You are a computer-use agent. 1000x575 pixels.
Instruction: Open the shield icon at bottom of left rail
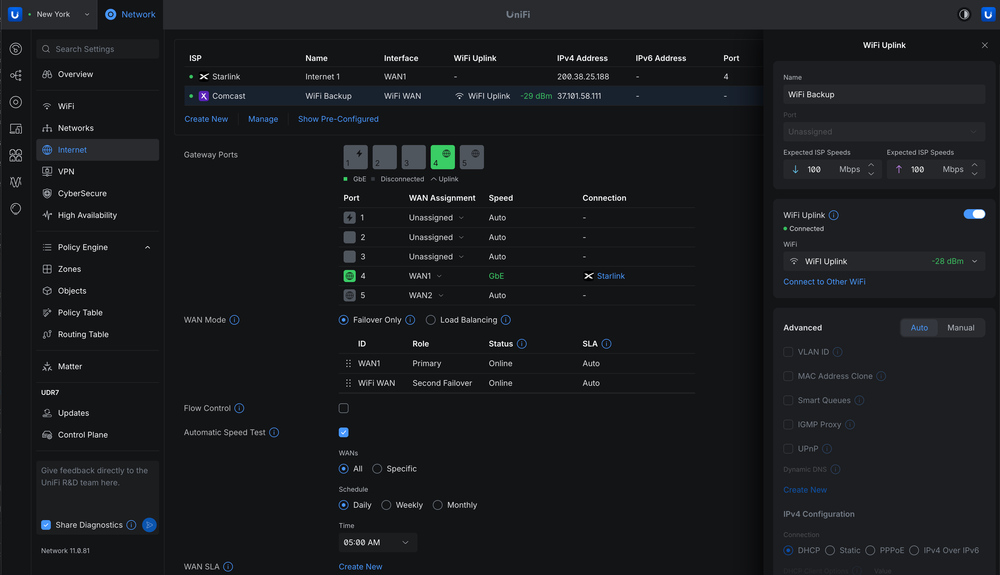tap(16, 208)
